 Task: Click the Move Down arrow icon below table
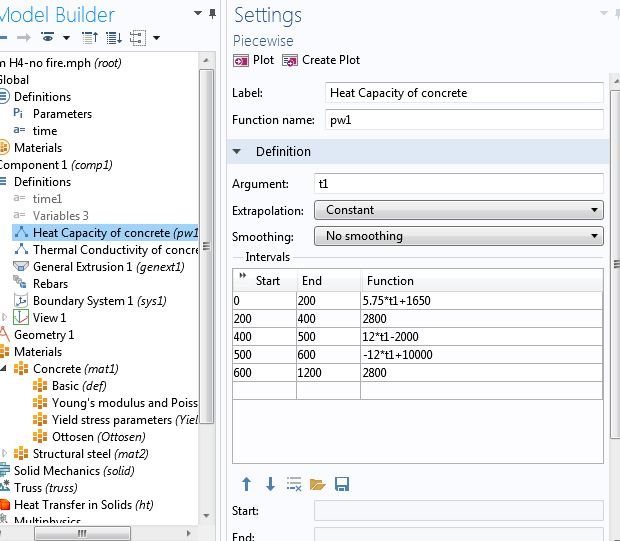[270, 484]
